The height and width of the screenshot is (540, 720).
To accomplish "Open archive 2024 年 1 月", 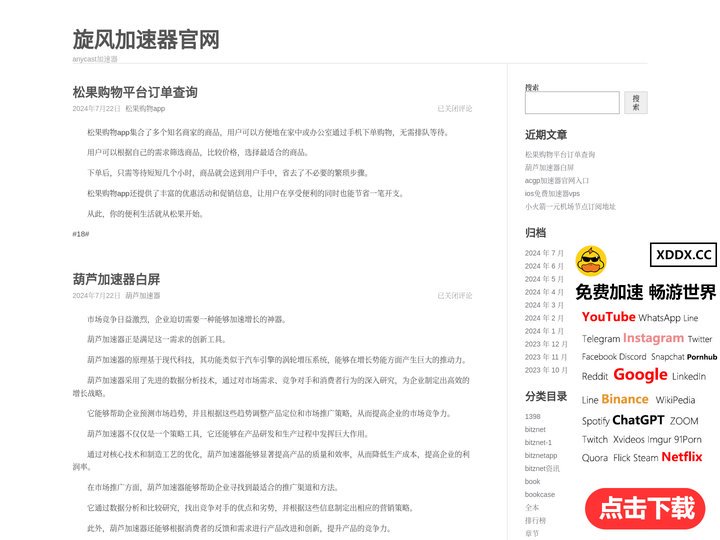I will [544, 331].
